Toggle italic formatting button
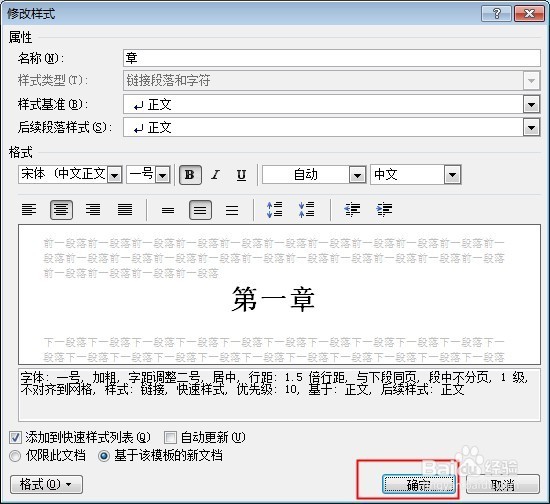 [x=216, y=175]
